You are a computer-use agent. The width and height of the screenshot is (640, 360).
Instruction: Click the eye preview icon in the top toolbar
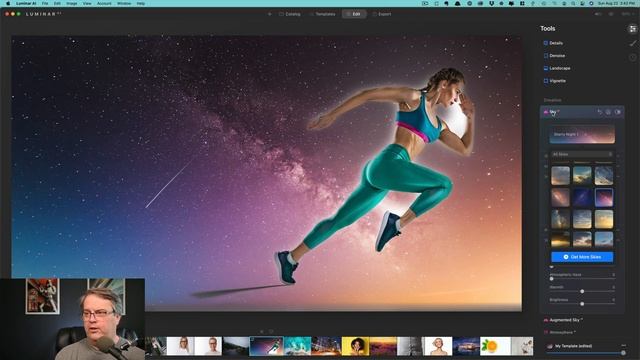click(611, 14)
